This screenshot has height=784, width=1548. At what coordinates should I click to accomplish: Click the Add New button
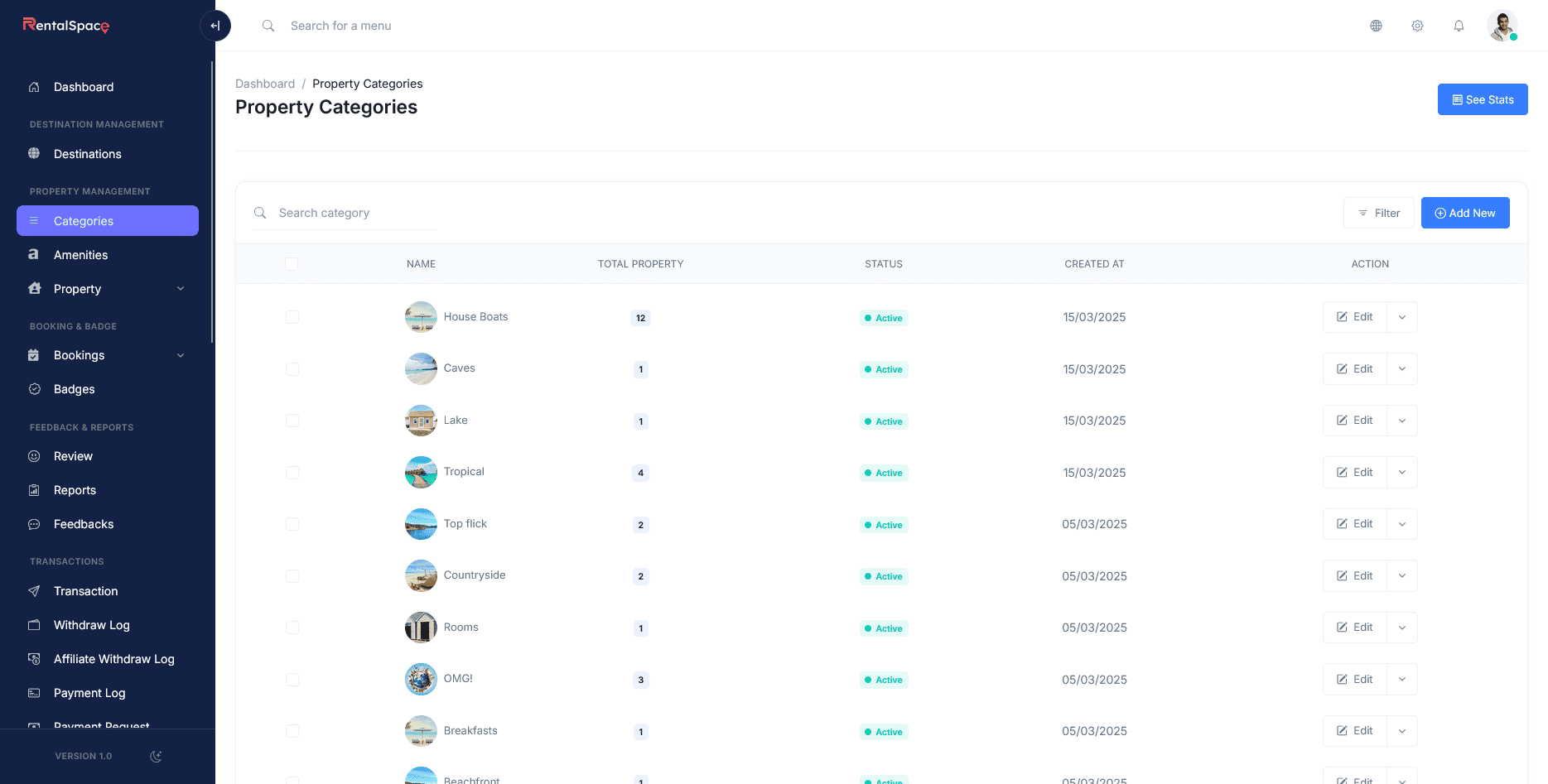1464,213
